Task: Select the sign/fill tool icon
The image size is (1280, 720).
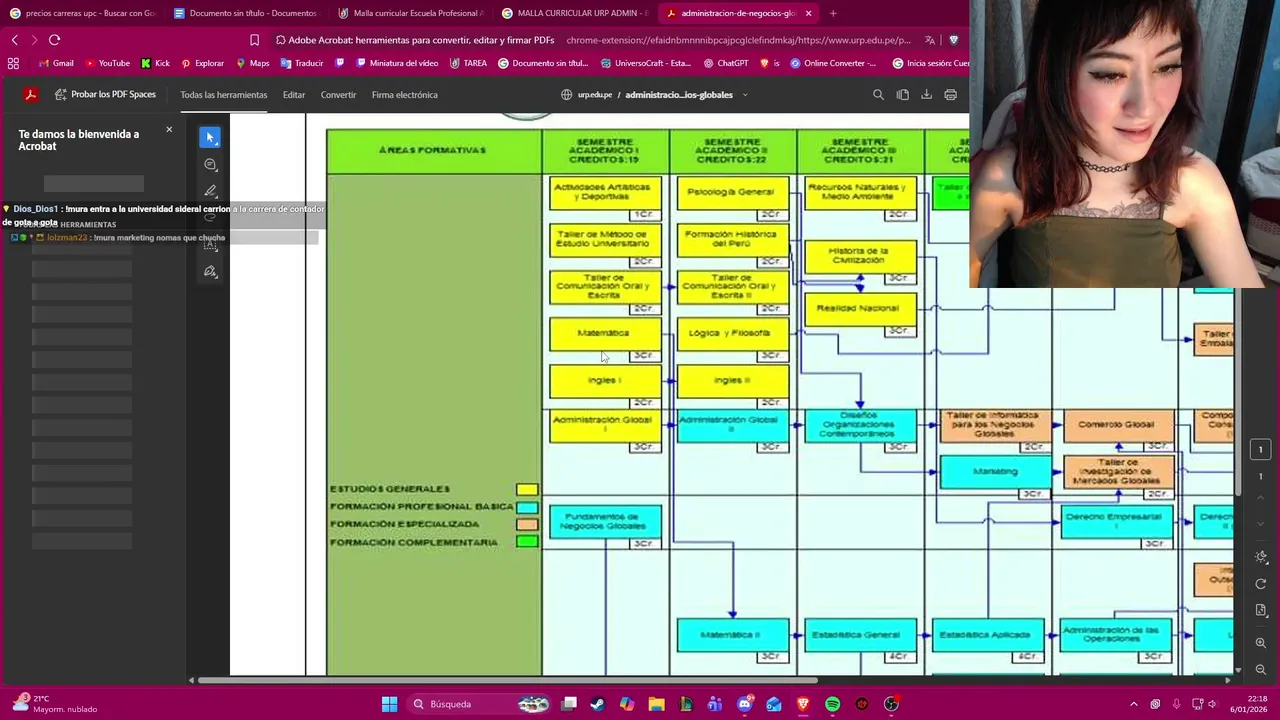Action: tap(210, 271)
